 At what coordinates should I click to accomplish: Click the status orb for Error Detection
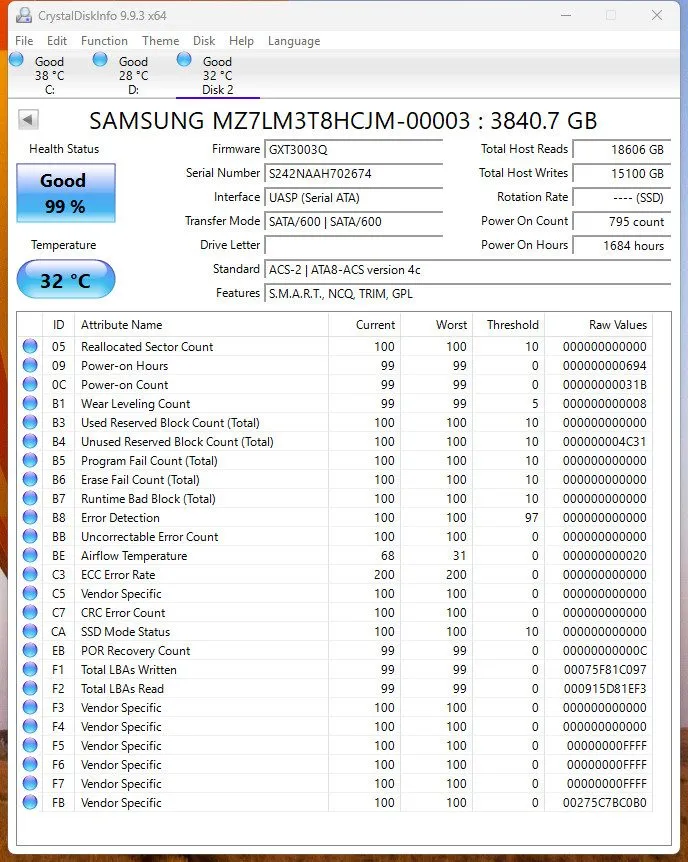[x=30, y=517]
